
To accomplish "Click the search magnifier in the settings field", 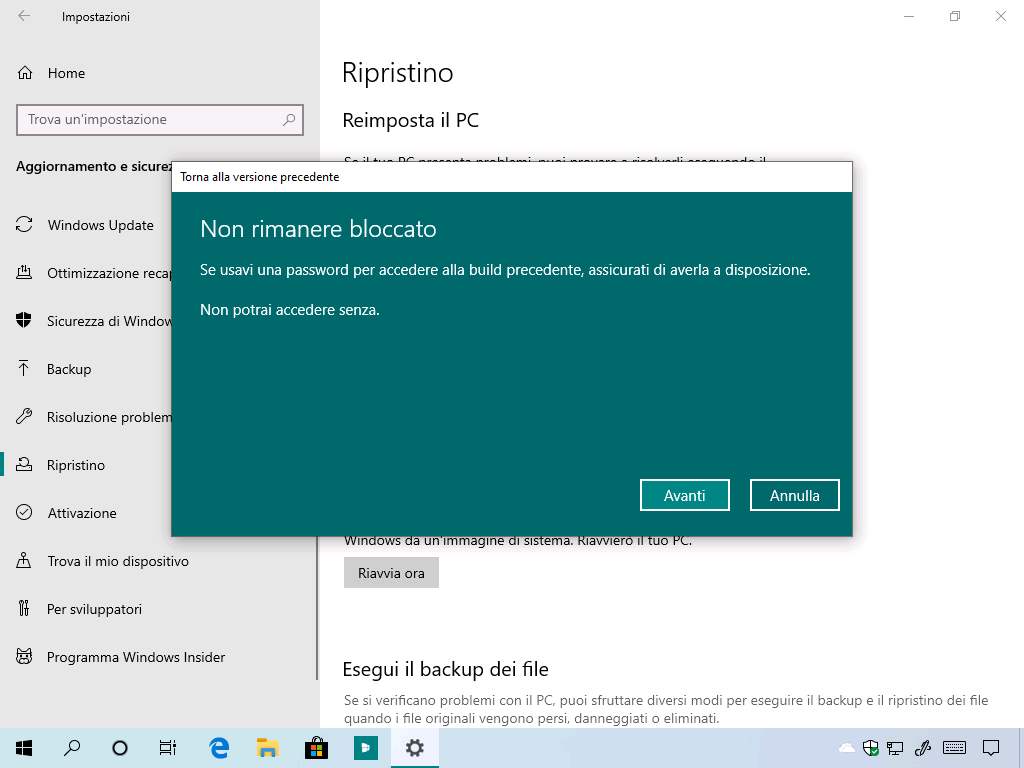I will 289,120.
